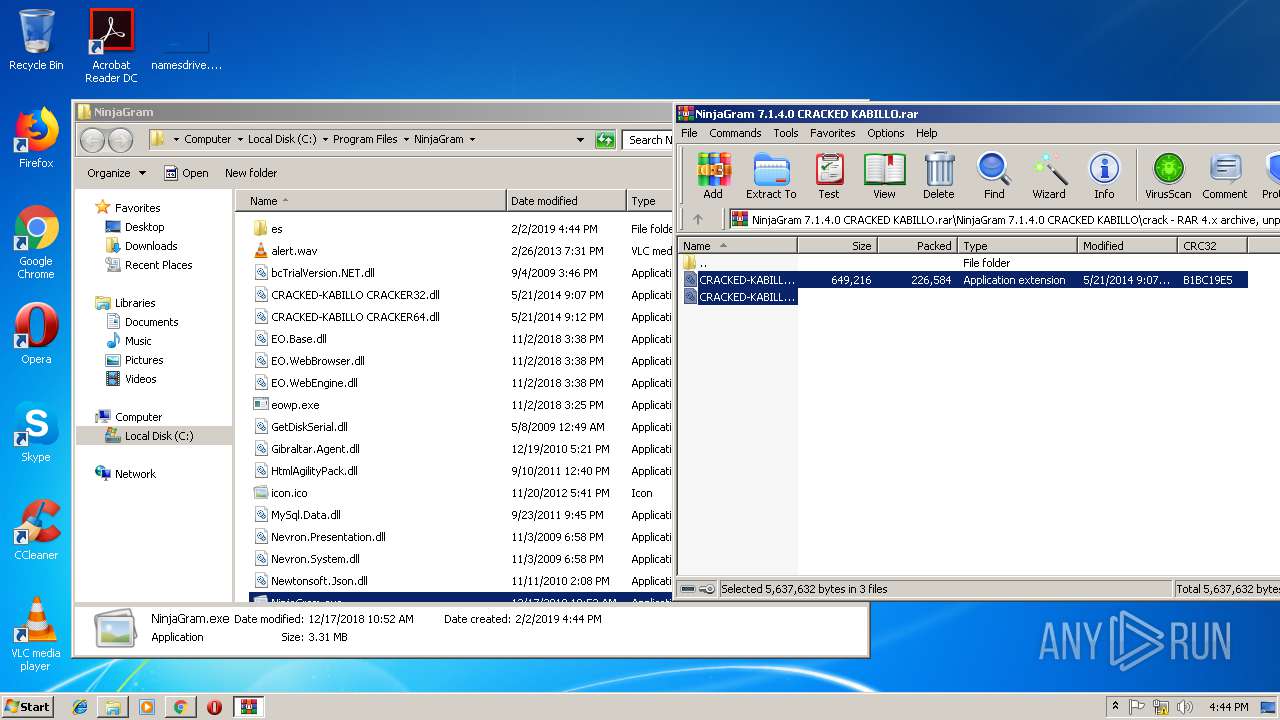
Task: Open the Favorites menu in WinRAR
Action: click(832, 133)
